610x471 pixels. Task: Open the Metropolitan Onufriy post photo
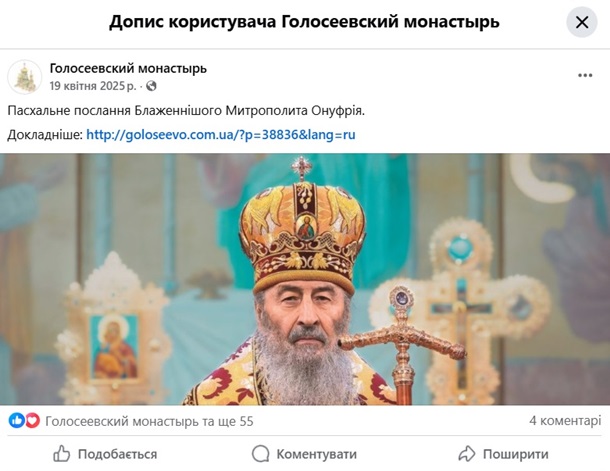pos(305,279)
